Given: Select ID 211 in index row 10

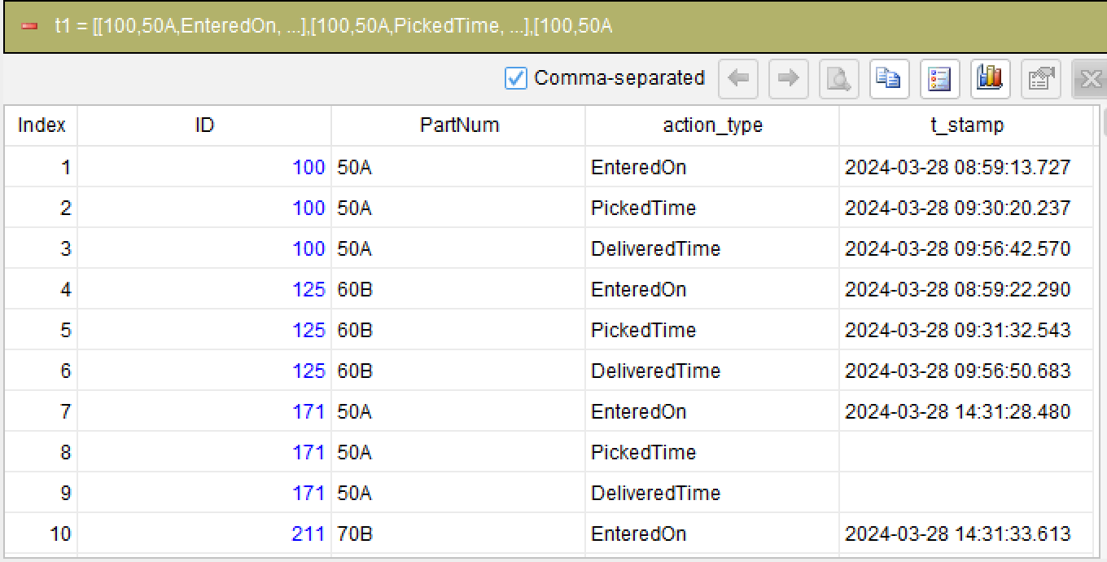Looking at the screenshot, I should (309, 534).
